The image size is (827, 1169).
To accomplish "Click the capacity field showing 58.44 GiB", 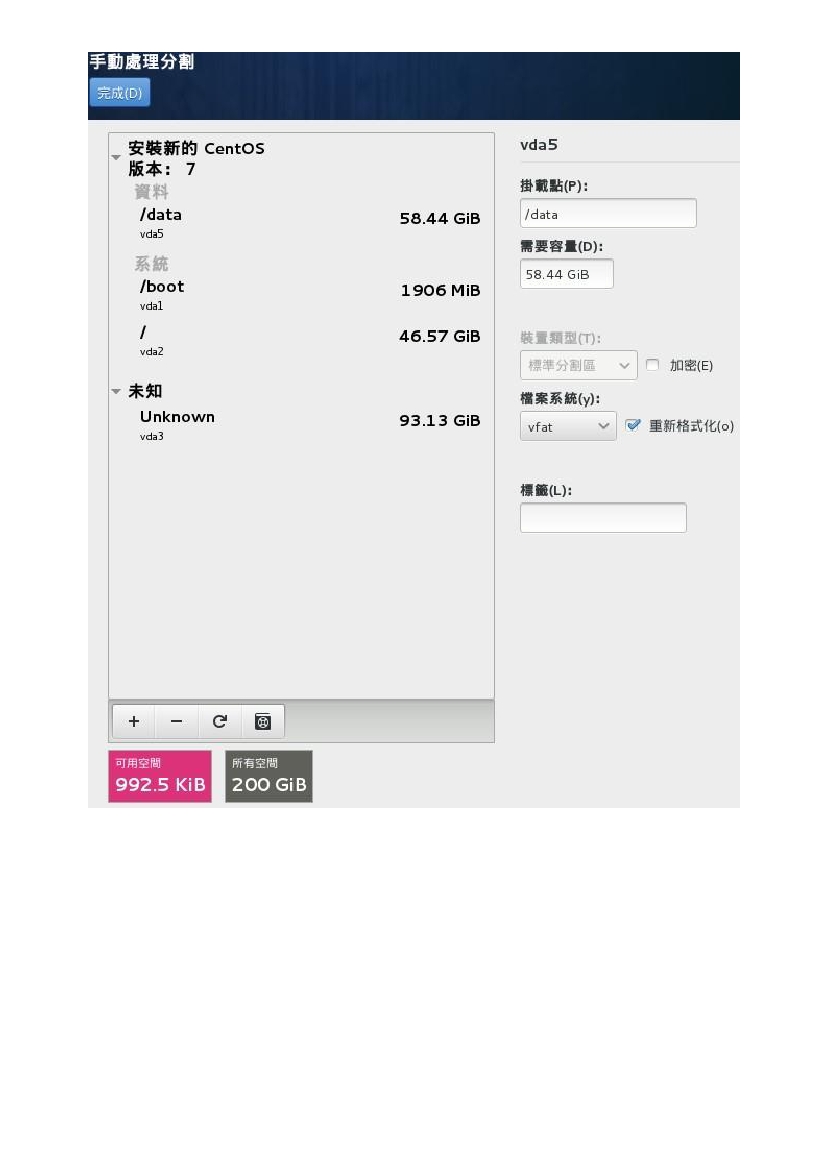I will pos(567,274).
